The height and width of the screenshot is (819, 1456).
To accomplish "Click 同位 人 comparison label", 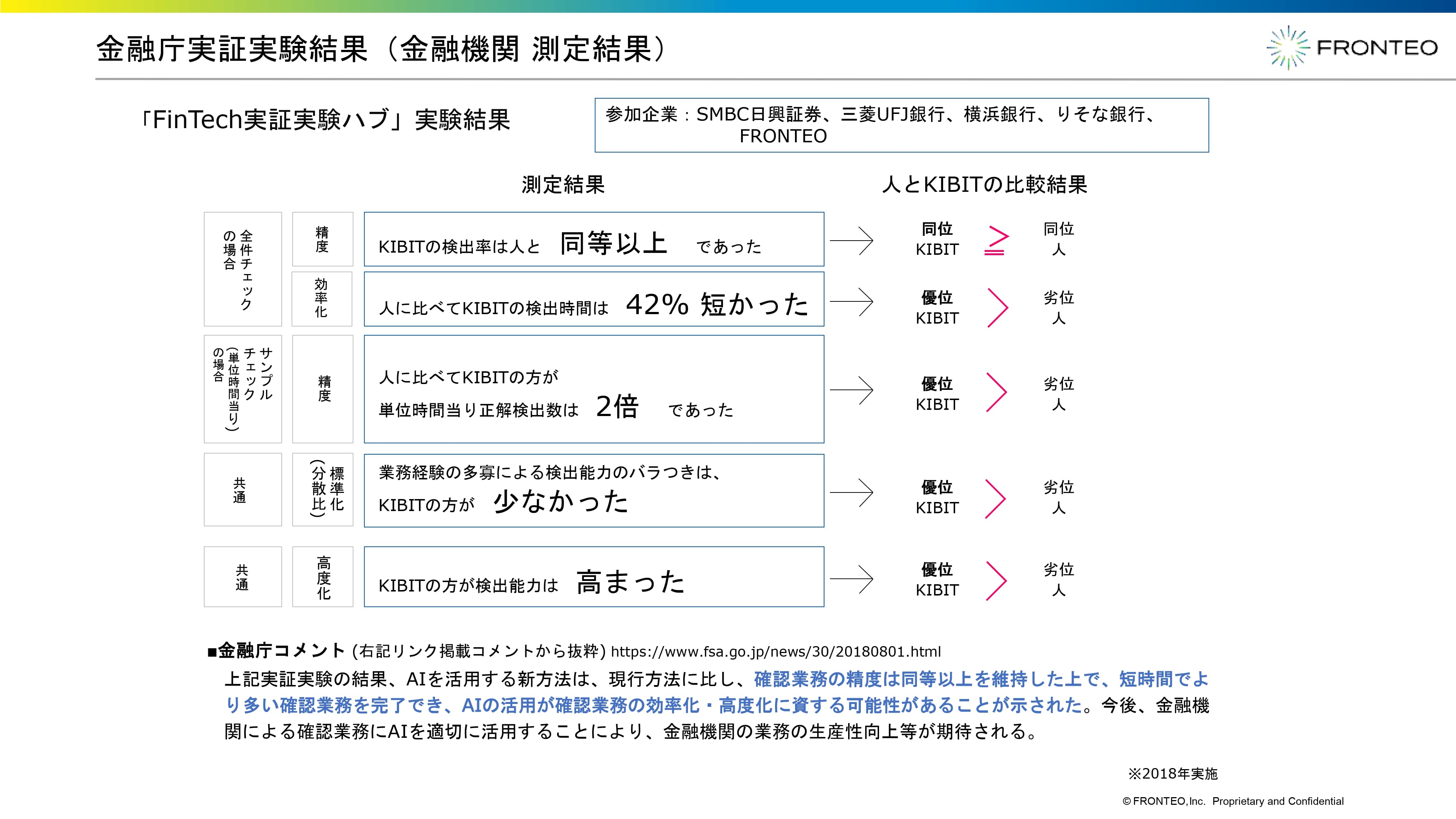I will click(1059, 239).
